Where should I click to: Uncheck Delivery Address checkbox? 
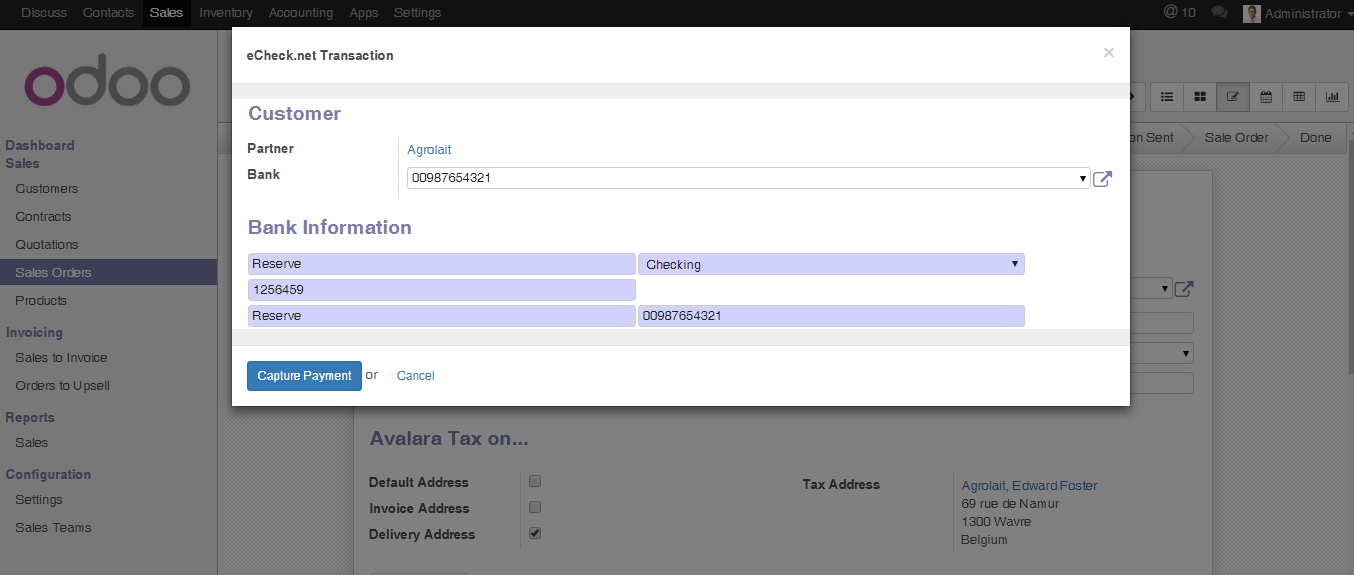point(535,533)
